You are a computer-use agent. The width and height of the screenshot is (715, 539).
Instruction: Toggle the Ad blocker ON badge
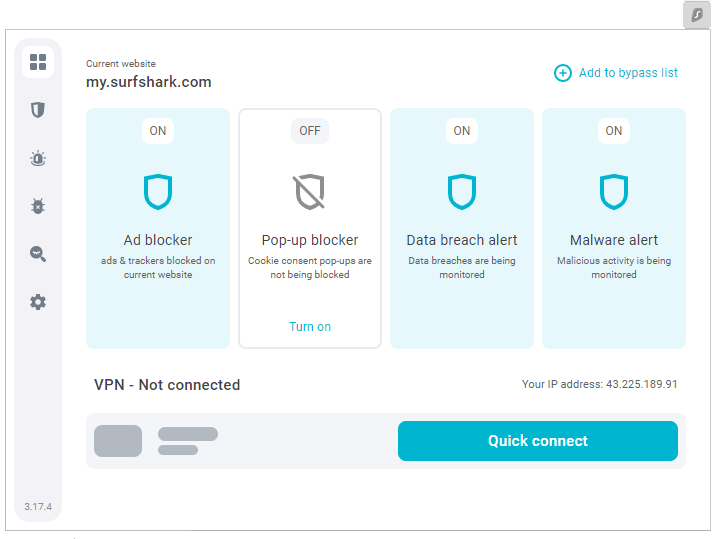point(158,131)
